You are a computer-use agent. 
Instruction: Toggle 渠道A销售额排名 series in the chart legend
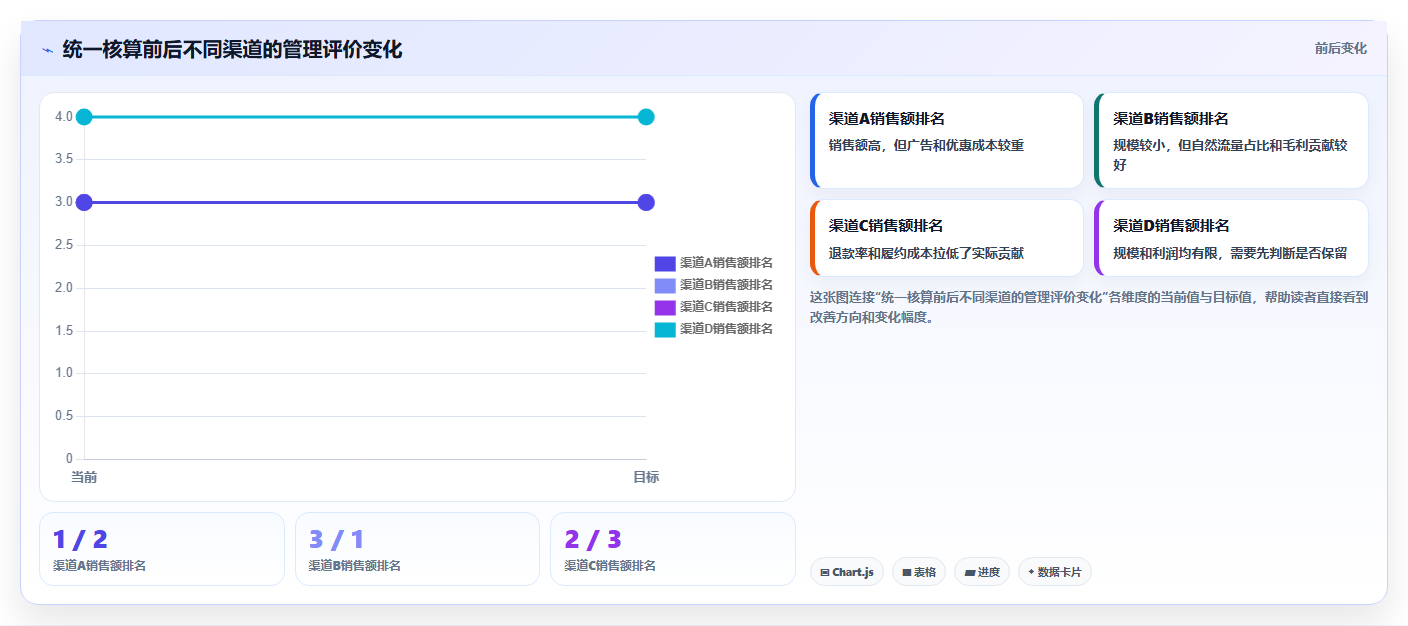pyautogui.click(x=714, y=263)
